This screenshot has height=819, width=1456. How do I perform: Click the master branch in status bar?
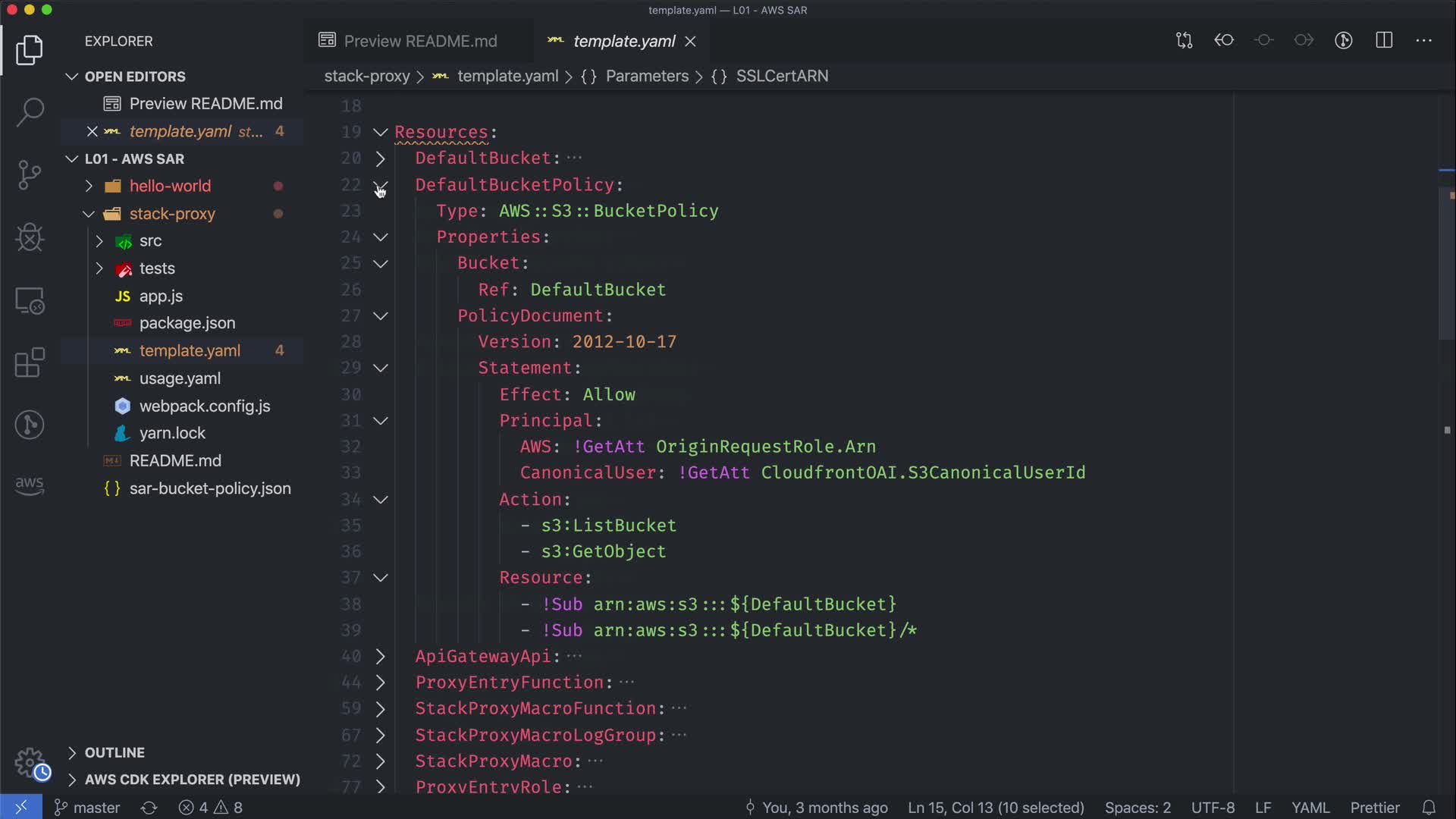87,808
